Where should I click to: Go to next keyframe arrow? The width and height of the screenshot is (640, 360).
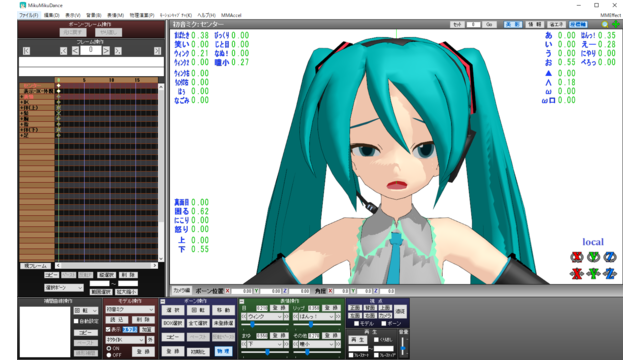coord(118,51)
